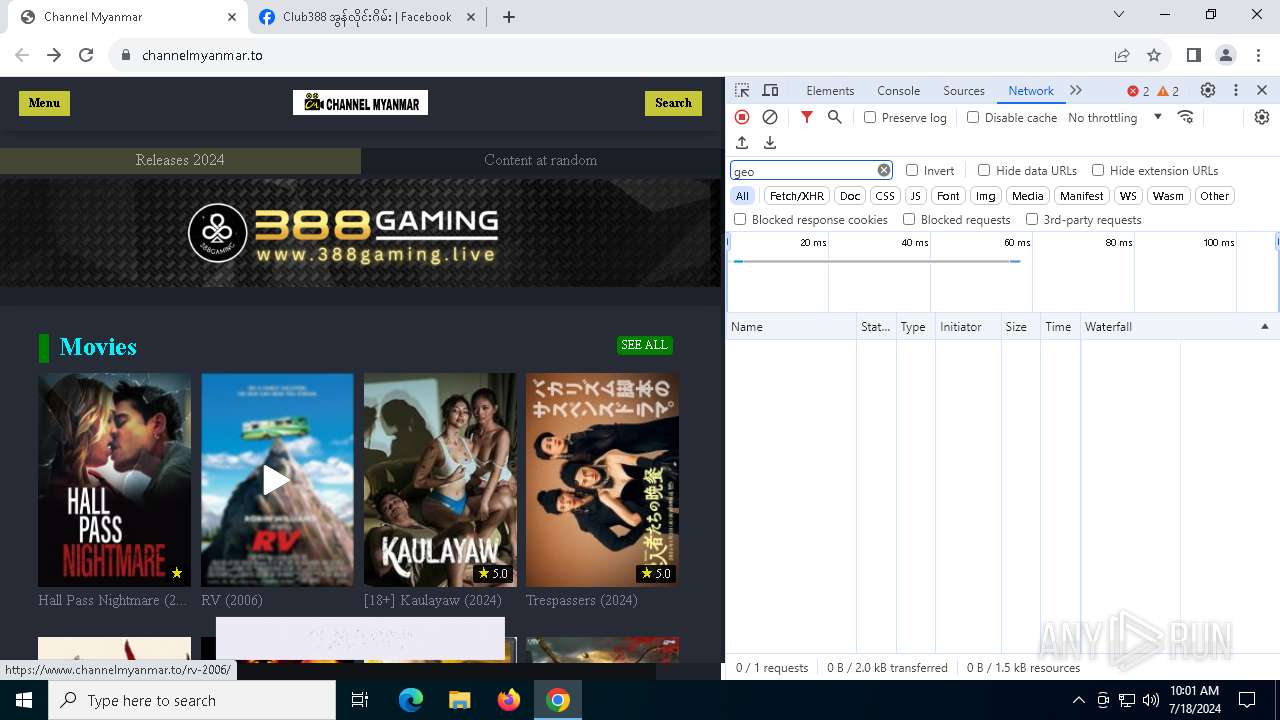Share this page from address bar

coord(1122,55)
